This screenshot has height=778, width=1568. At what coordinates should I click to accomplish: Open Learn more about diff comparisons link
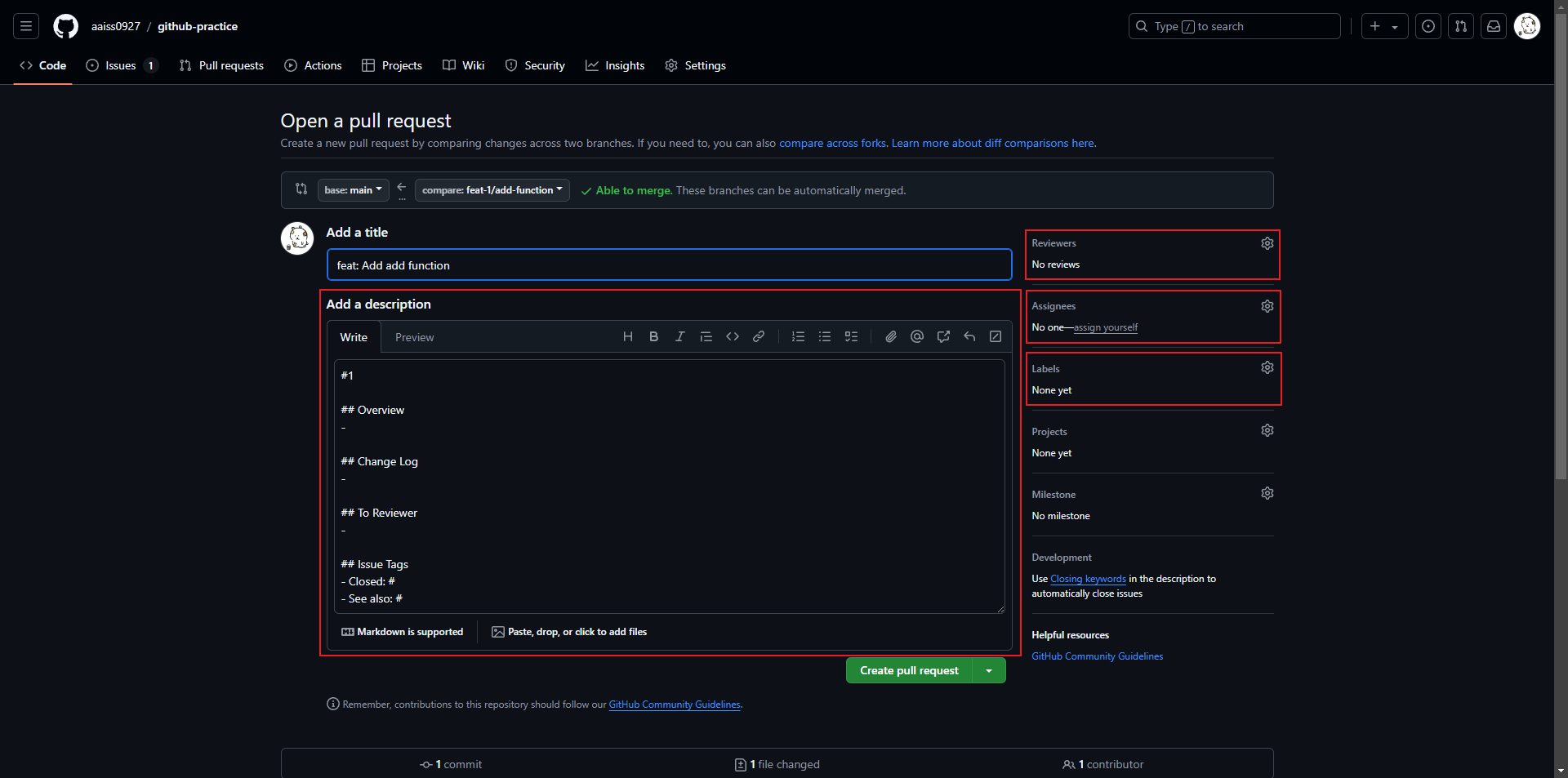992,143
